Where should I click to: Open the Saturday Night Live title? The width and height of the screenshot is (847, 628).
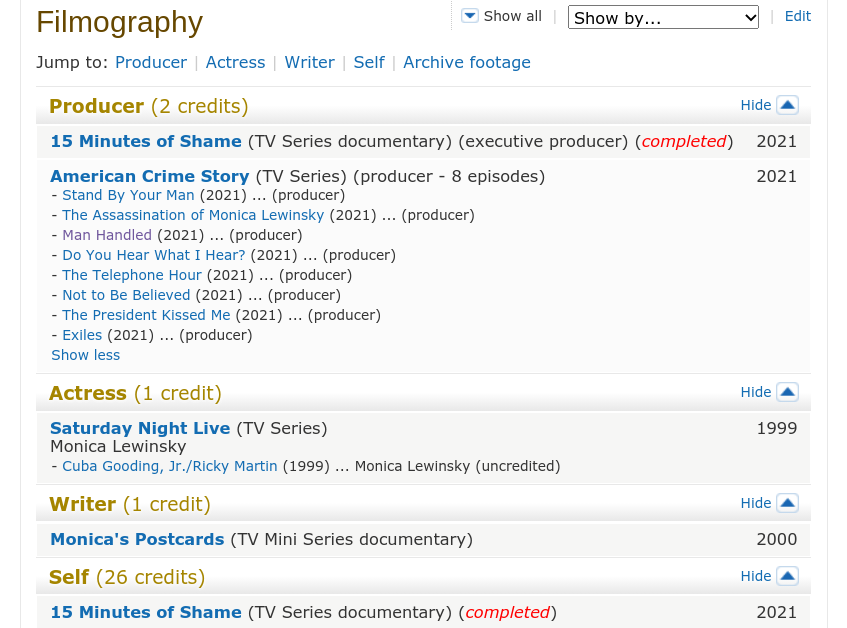click(140, 428)
